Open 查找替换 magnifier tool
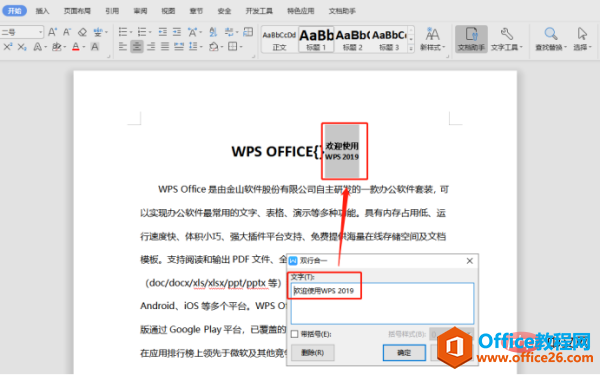Image resolution: width=600 pixels, height=375 pixels. [551, 39]
